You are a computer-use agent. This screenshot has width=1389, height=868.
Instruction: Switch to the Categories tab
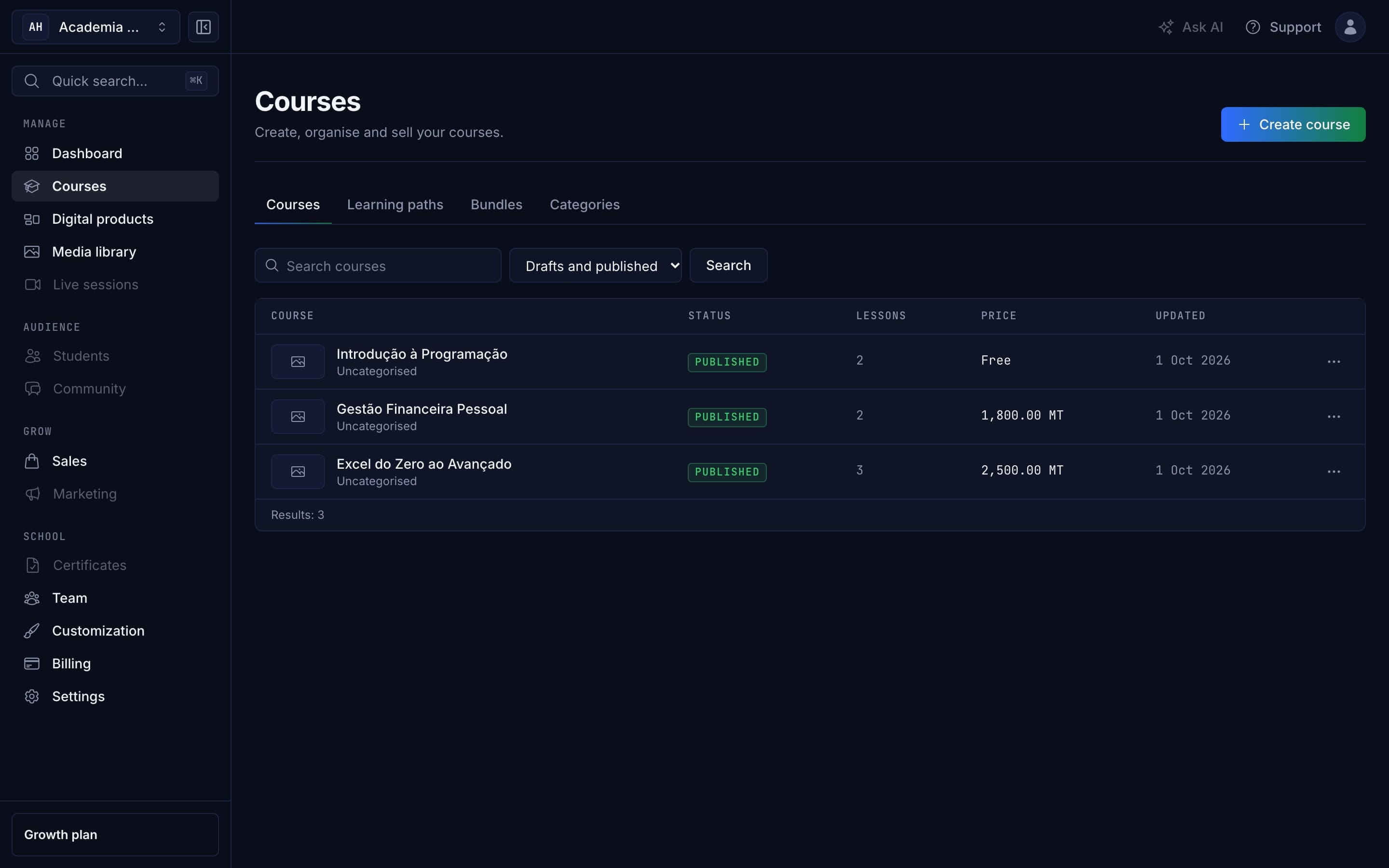click(585, 205)
